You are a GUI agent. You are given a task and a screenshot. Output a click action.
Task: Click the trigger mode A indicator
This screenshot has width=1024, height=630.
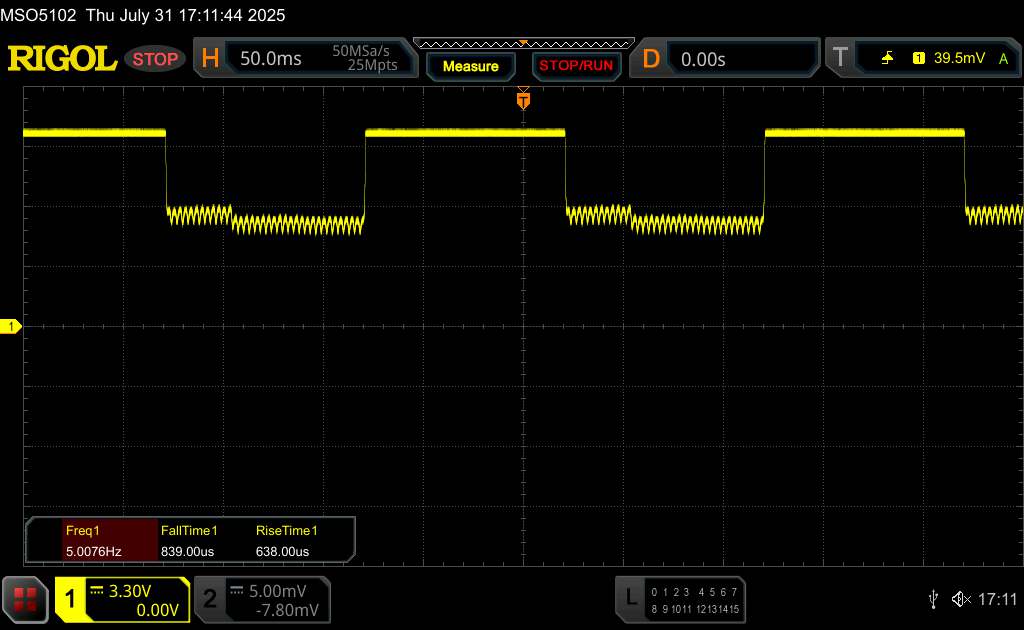coord(1004,59)
